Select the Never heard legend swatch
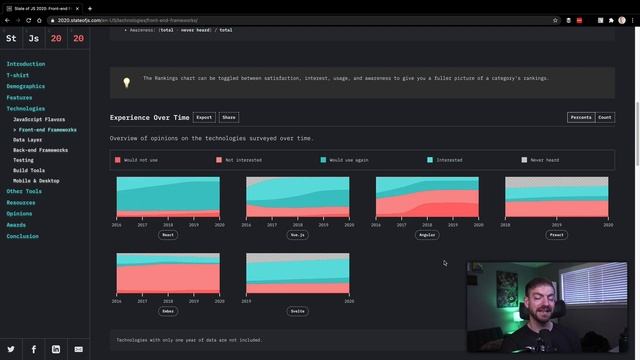This screenshot has height=360, width=640. pos(524,160)
